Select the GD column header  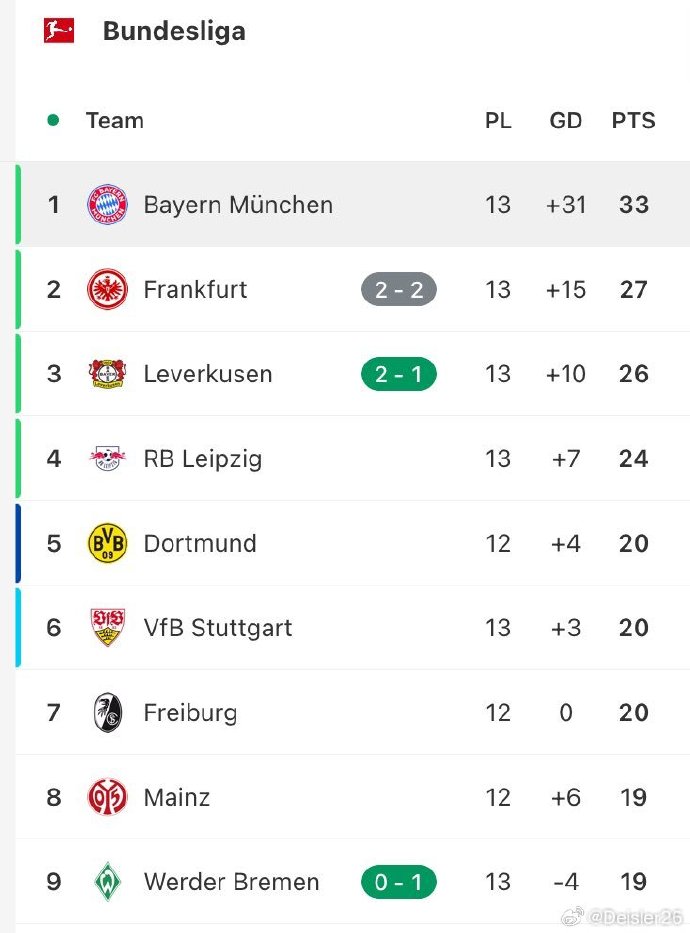click(x=565, y=121)
